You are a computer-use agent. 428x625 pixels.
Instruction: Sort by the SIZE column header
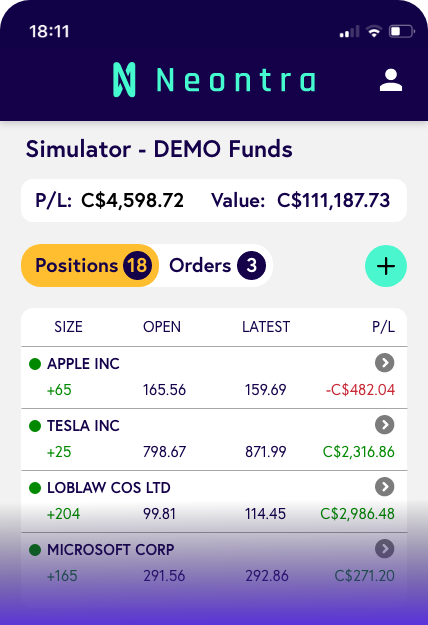(x=69, y=327)
